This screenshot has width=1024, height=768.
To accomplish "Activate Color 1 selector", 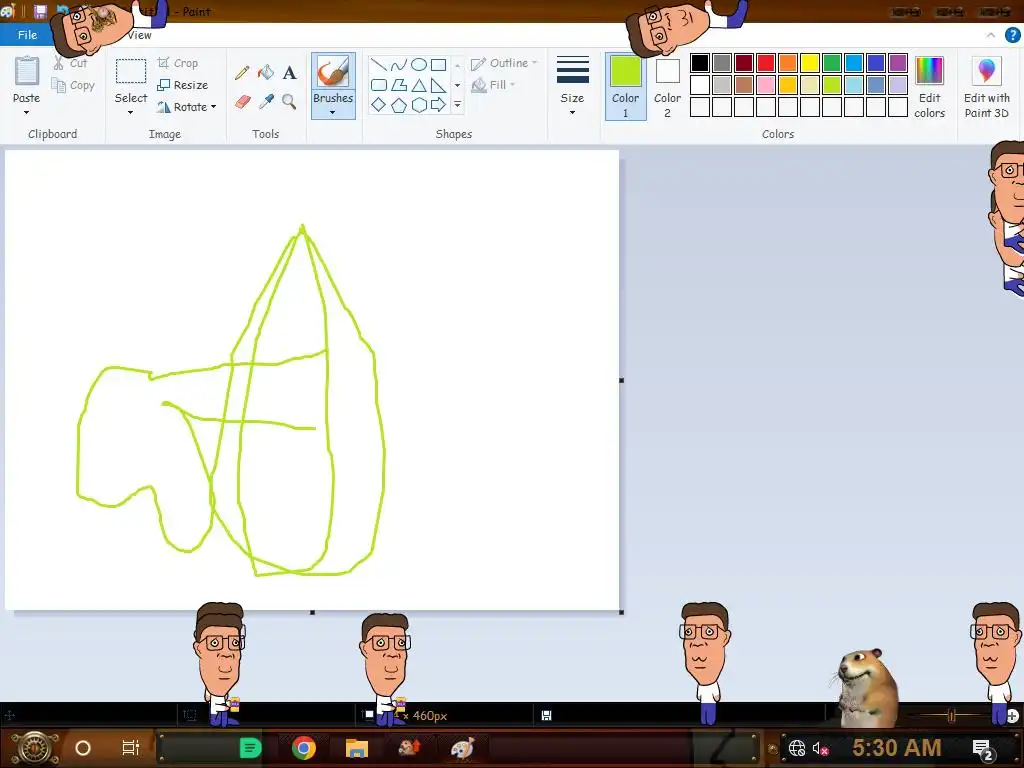I will tap(625, 86).
